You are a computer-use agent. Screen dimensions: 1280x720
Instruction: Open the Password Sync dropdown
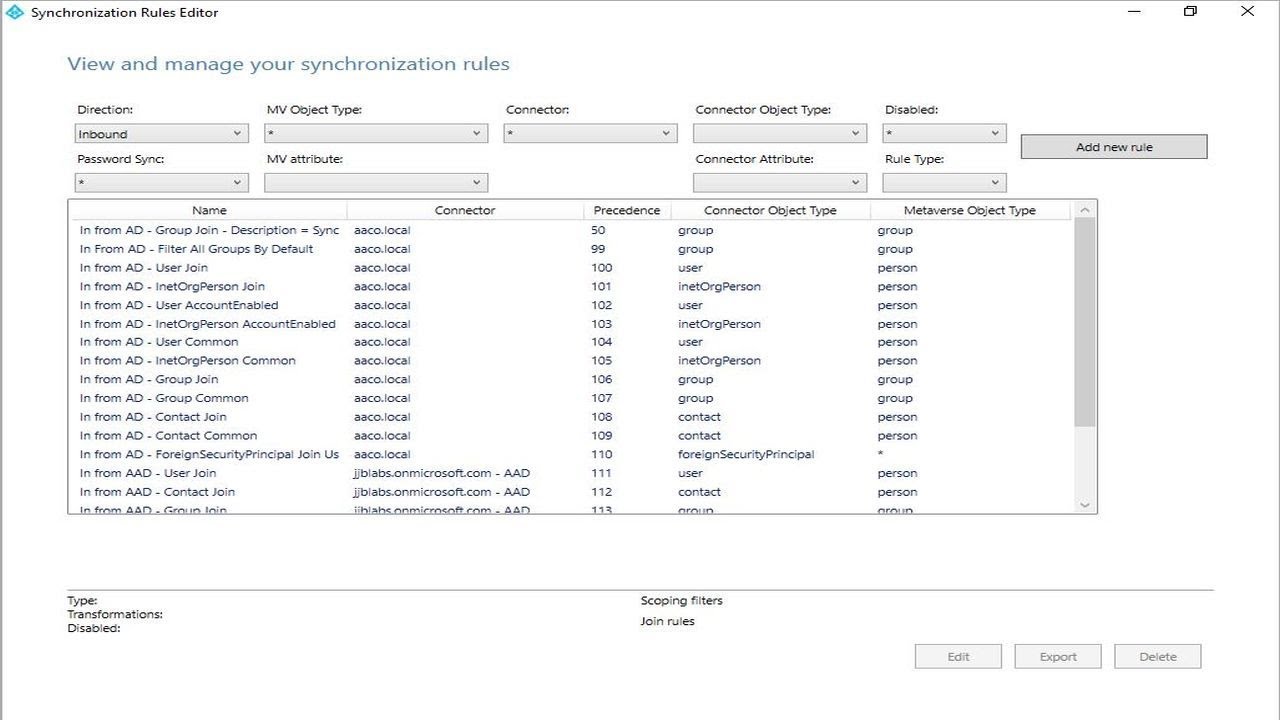(x=162, y=183)
